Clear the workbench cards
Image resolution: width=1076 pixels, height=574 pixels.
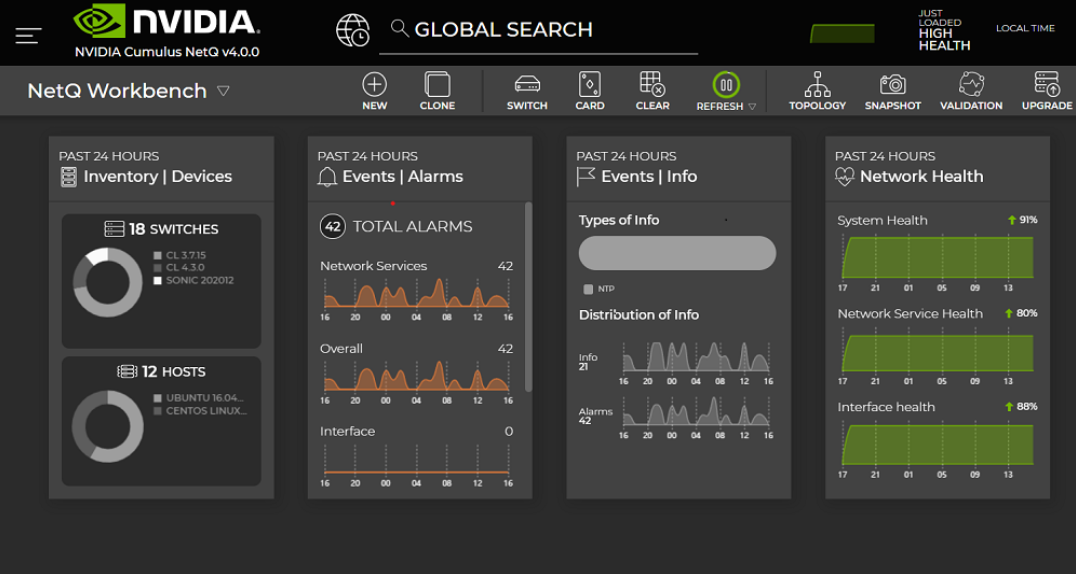(652, 92)
